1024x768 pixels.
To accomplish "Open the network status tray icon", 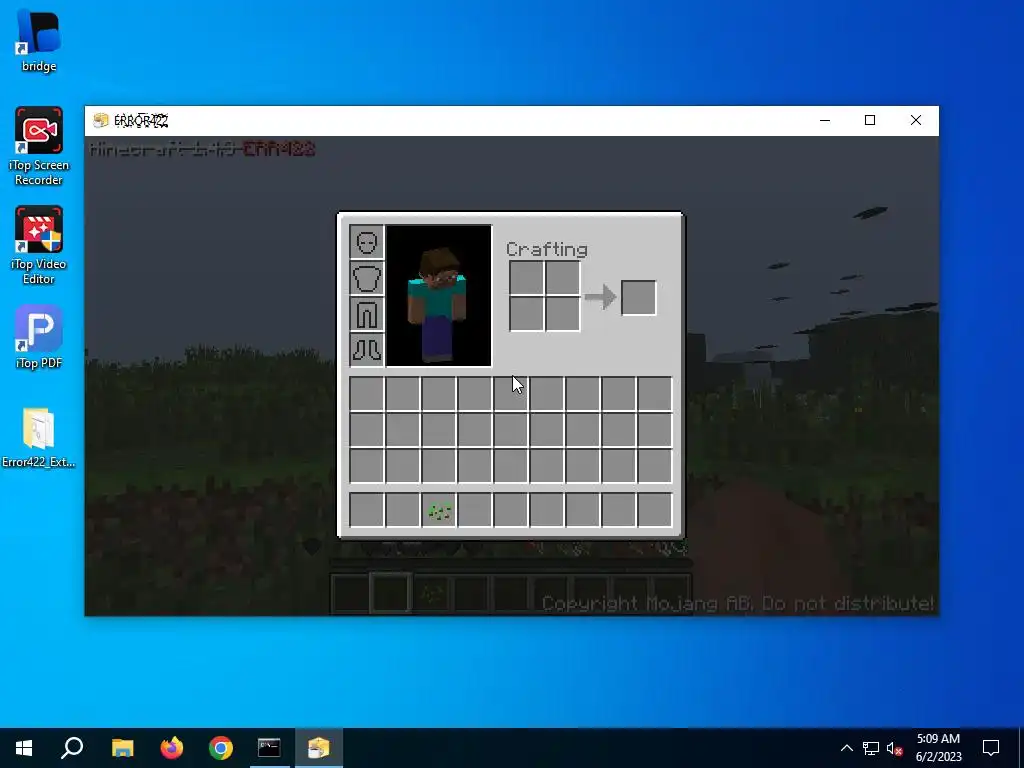I will [871, 748].
